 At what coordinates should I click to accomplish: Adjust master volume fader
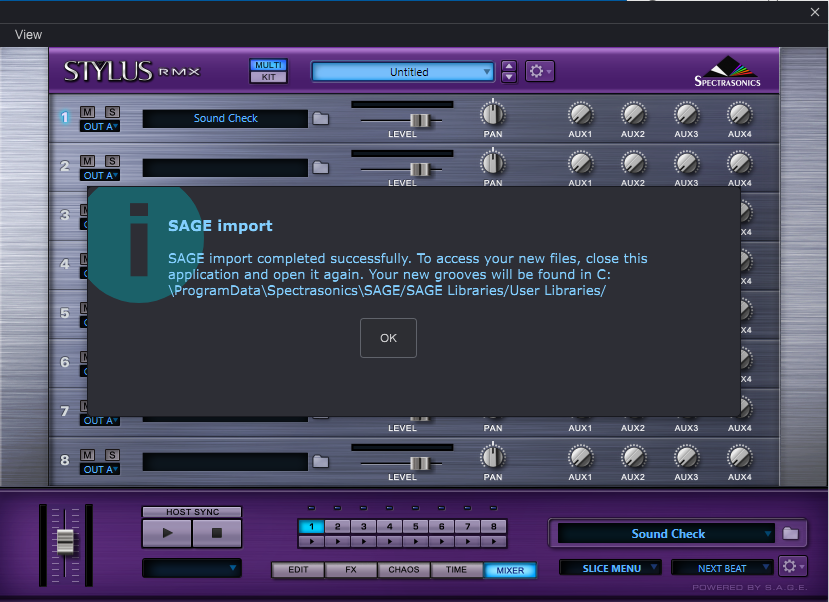coord(65,542)
